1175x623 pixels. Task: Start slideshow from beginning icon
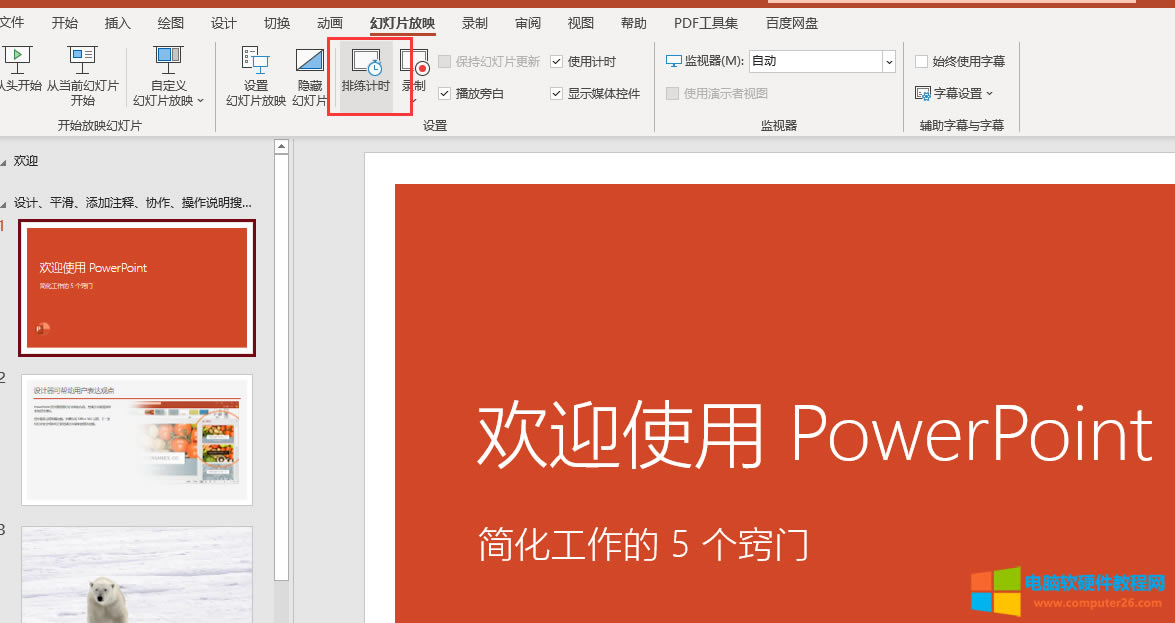(x=16, y=60)
